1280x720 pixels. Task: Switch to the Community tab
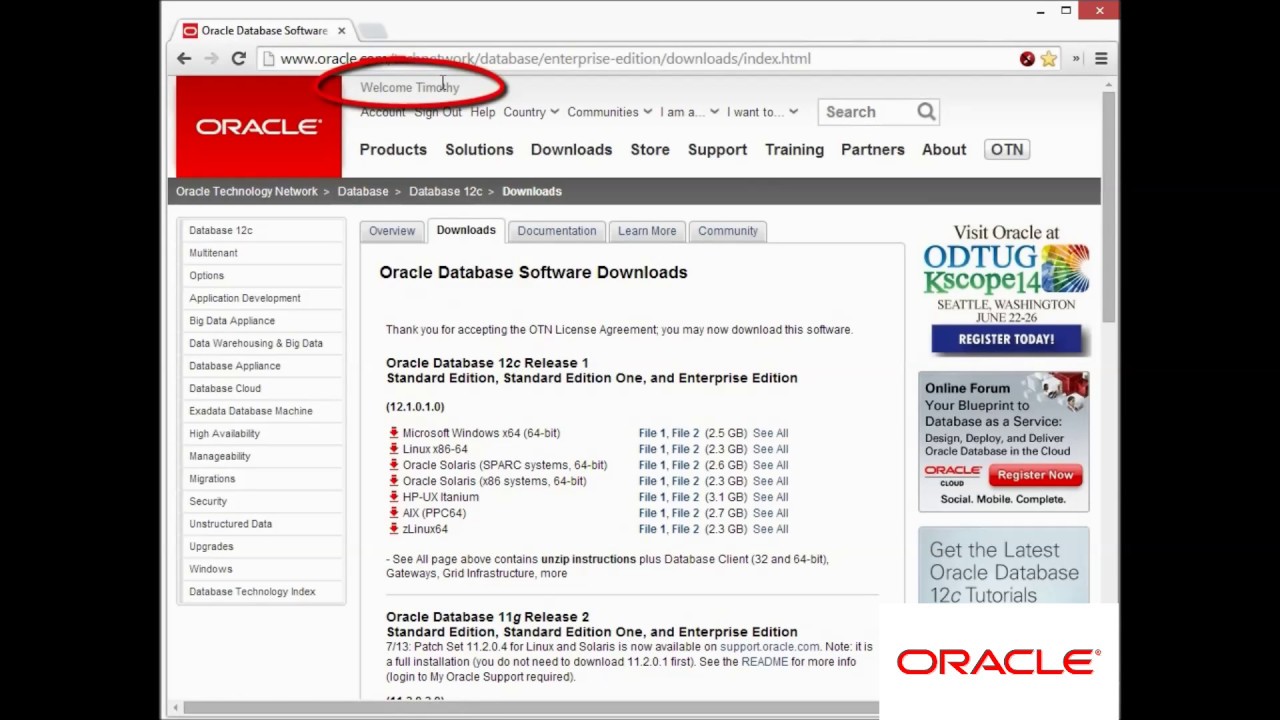[x=728, y=231]
